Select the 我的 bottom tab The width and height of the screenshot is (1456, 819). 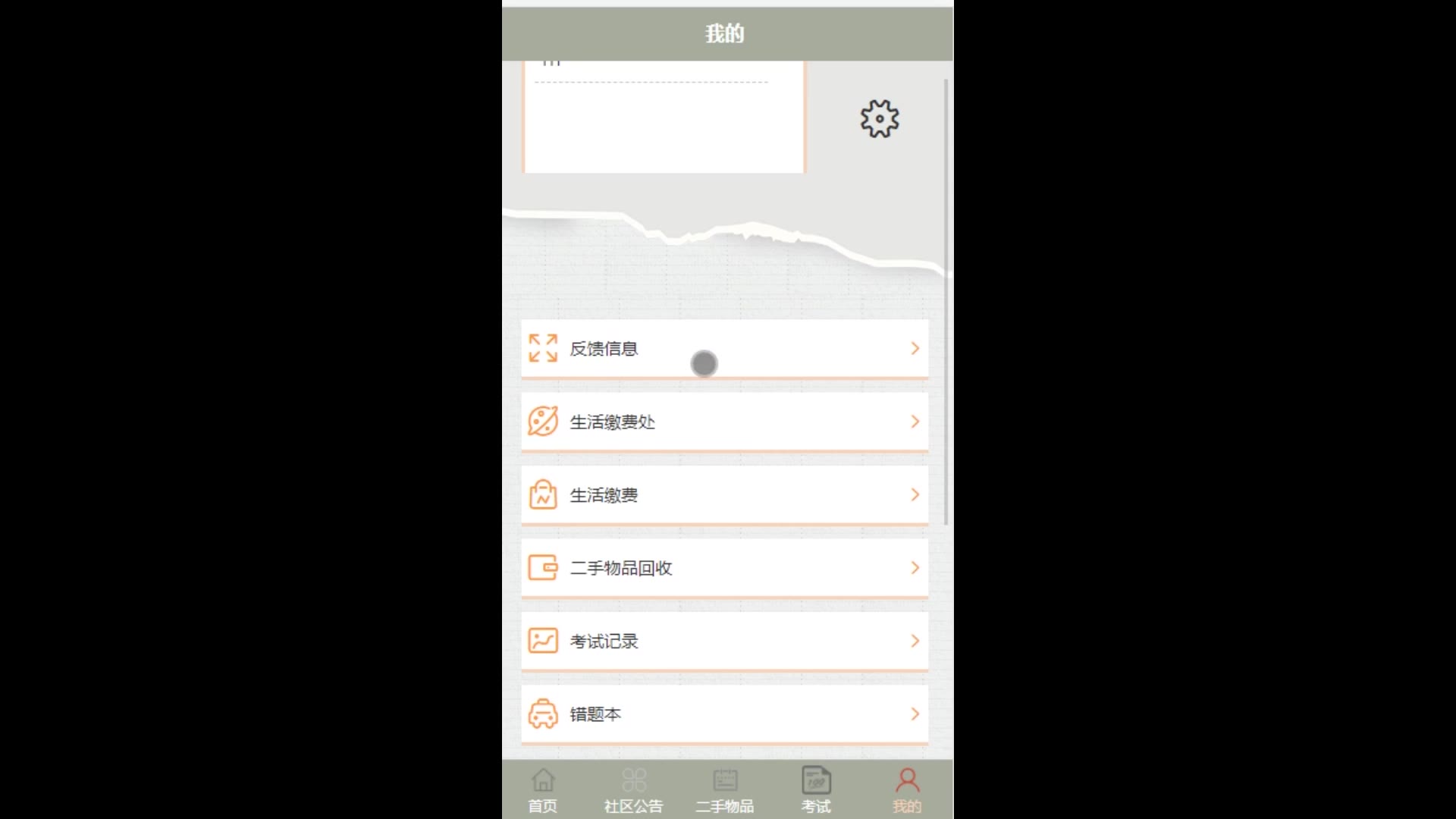[x=907, y=790]
